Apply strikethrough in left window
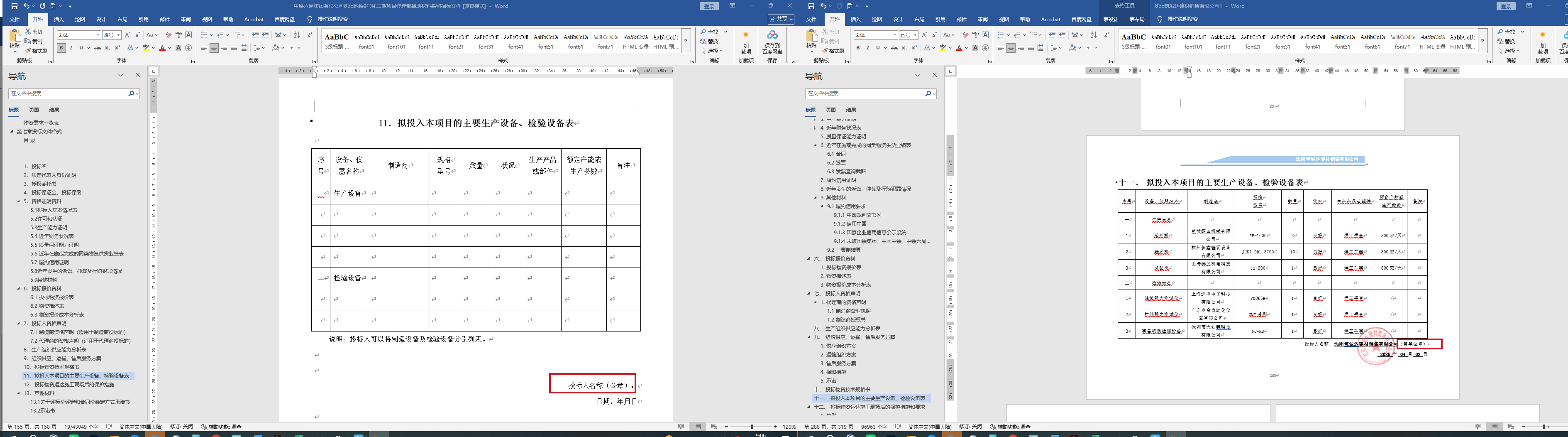Image resolution: width=1568 pixels, height=437 pixels. [x=98, y=48]
